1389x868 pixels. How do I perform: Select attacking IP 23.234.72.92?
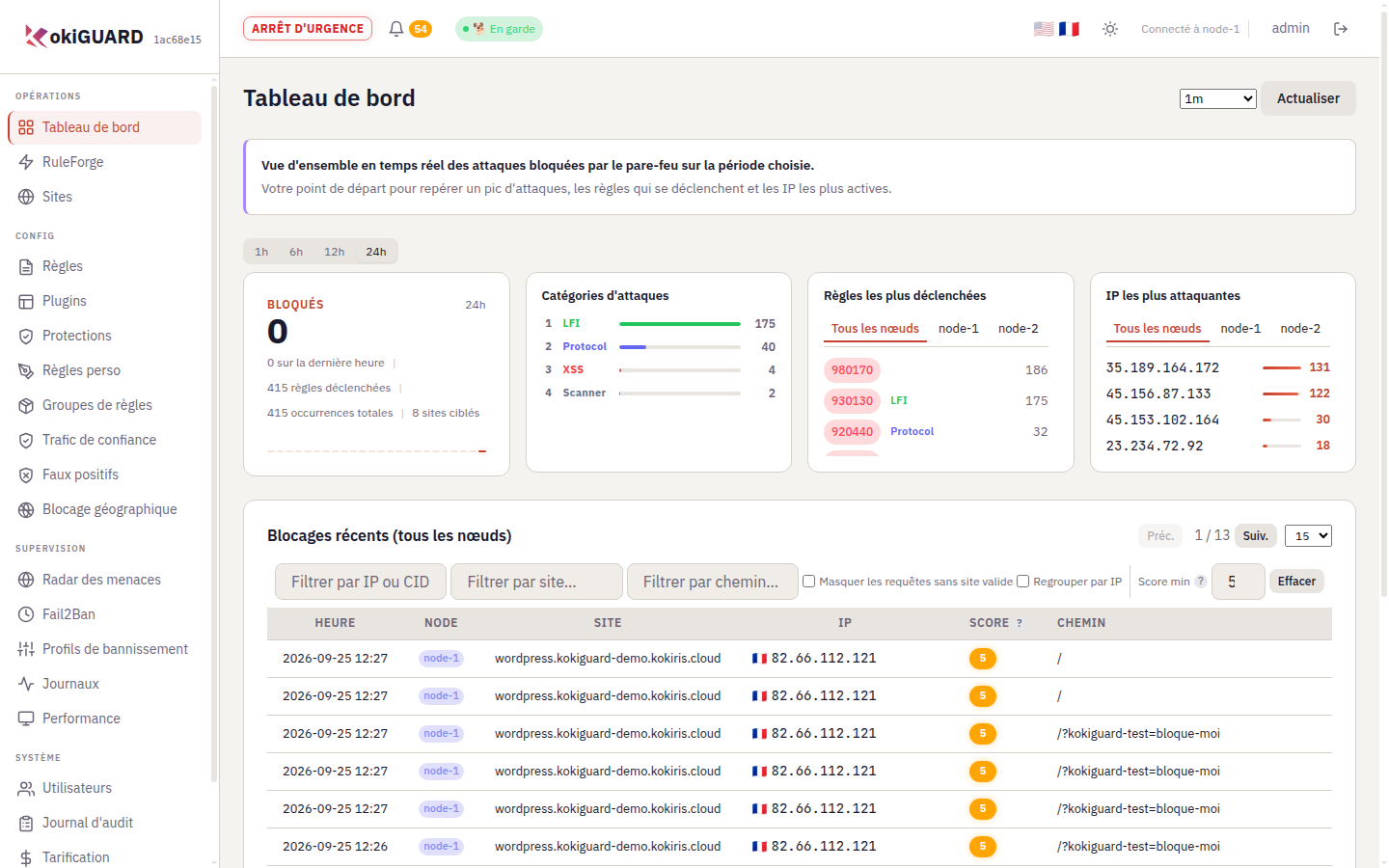[1155, 446]
